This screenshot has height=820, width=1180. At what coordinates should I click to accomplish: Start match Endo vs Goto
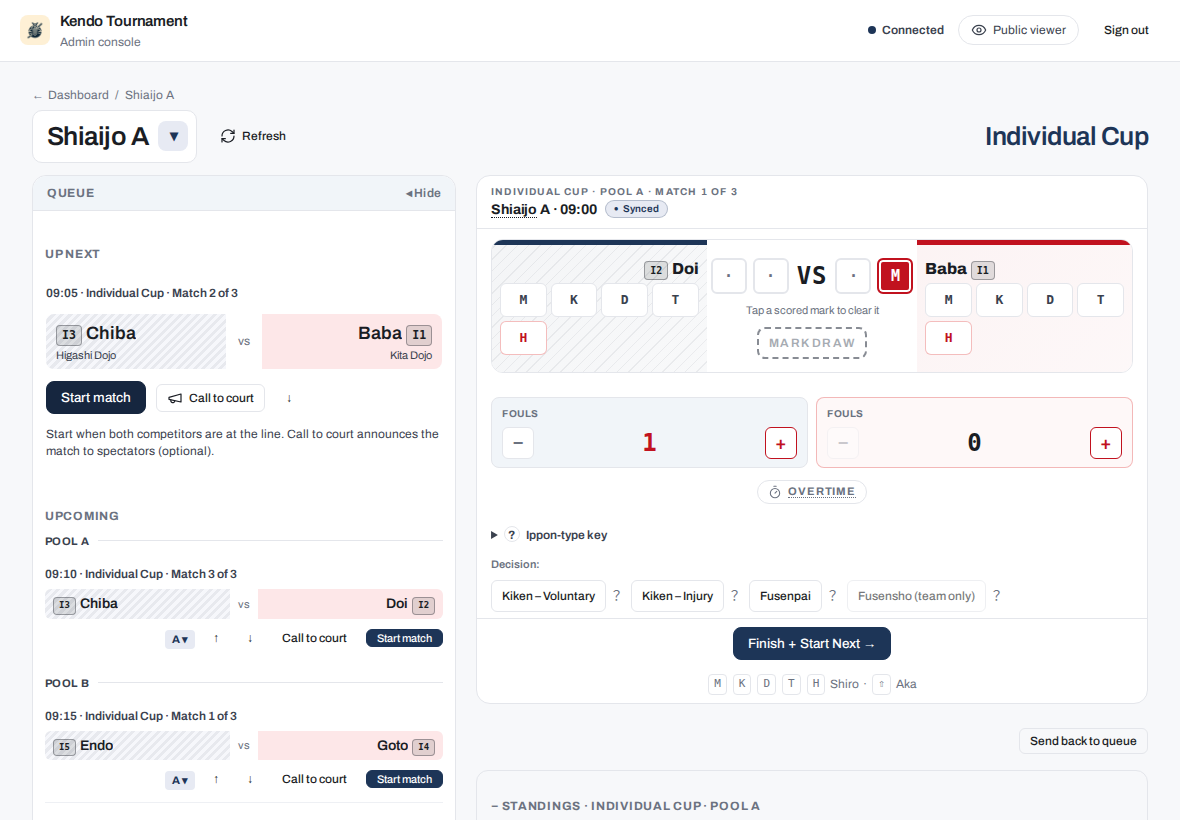point(404,779)
